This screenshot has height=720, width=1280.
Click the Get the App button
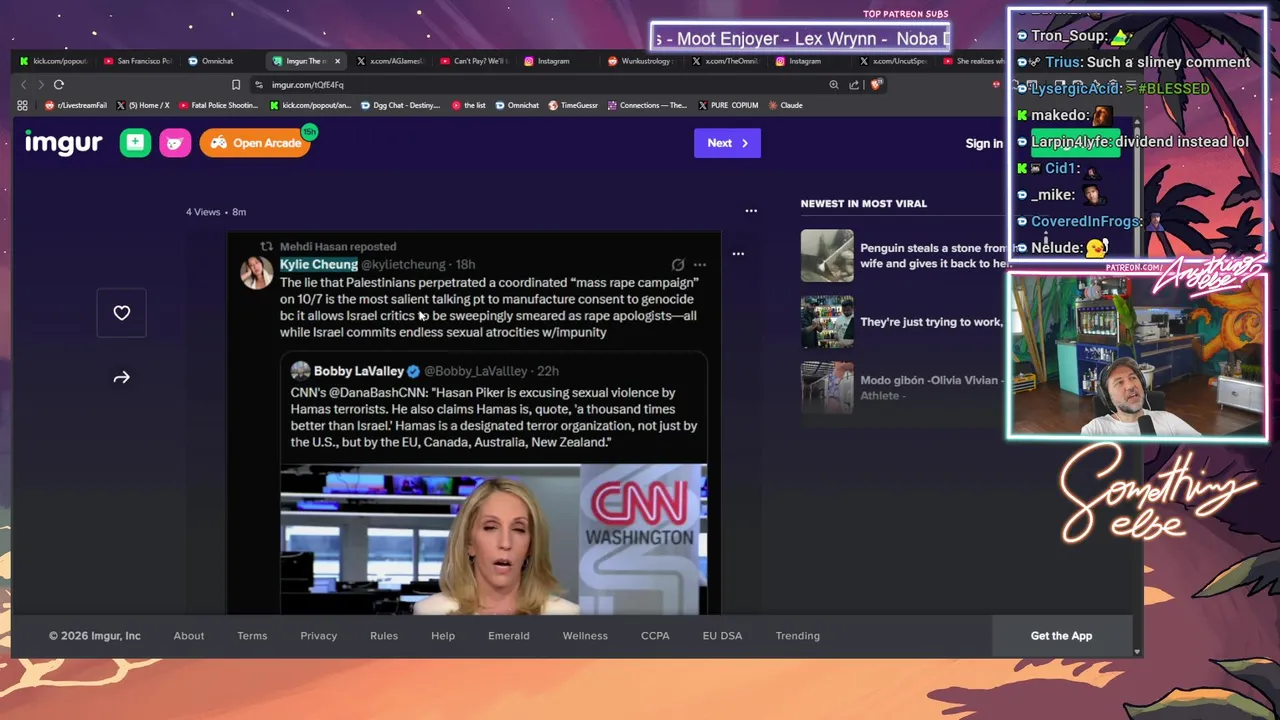[1061, 636]
